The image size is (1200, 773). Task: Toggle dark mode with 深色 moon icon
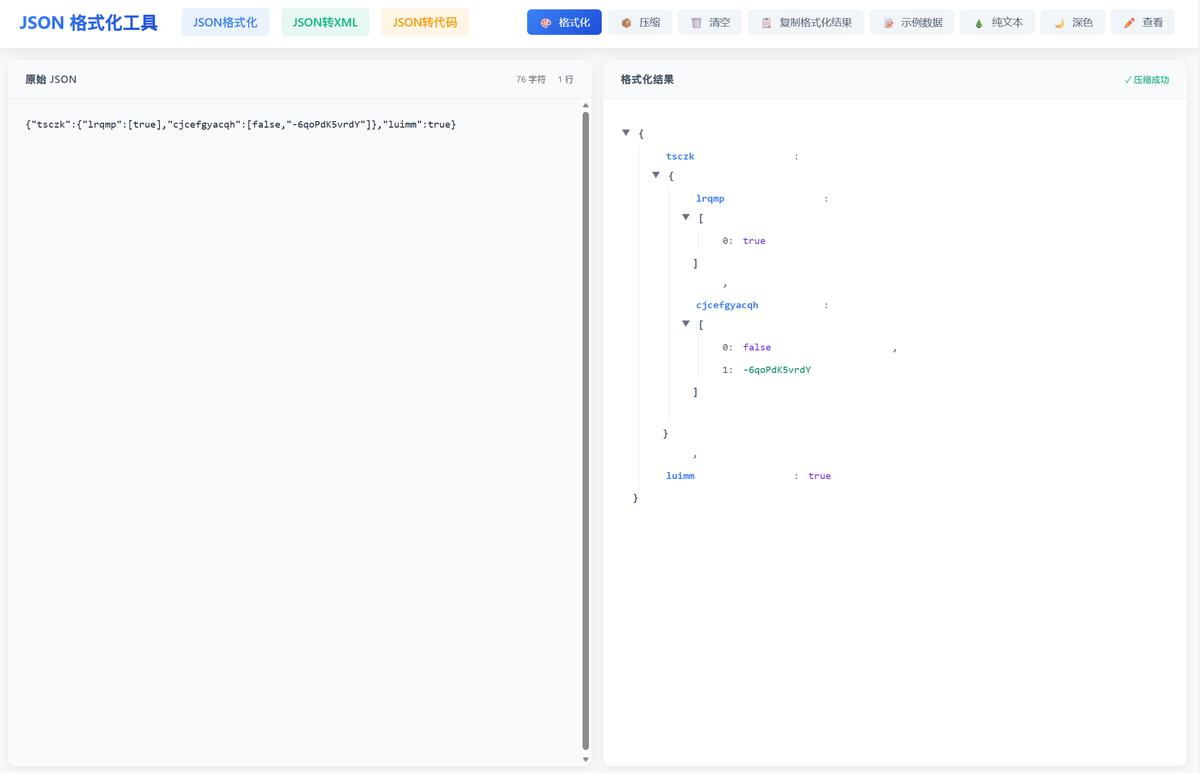[1059, 23]
